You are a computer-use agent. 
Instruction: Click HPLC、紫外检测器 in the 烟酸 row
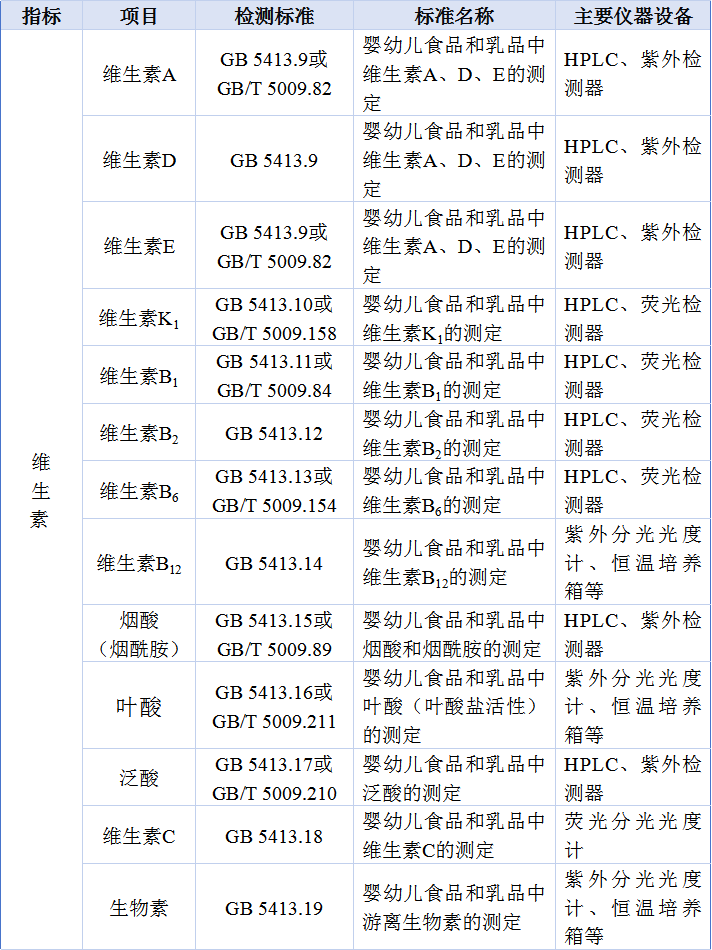pyautogui.click(x=633, y=634)
